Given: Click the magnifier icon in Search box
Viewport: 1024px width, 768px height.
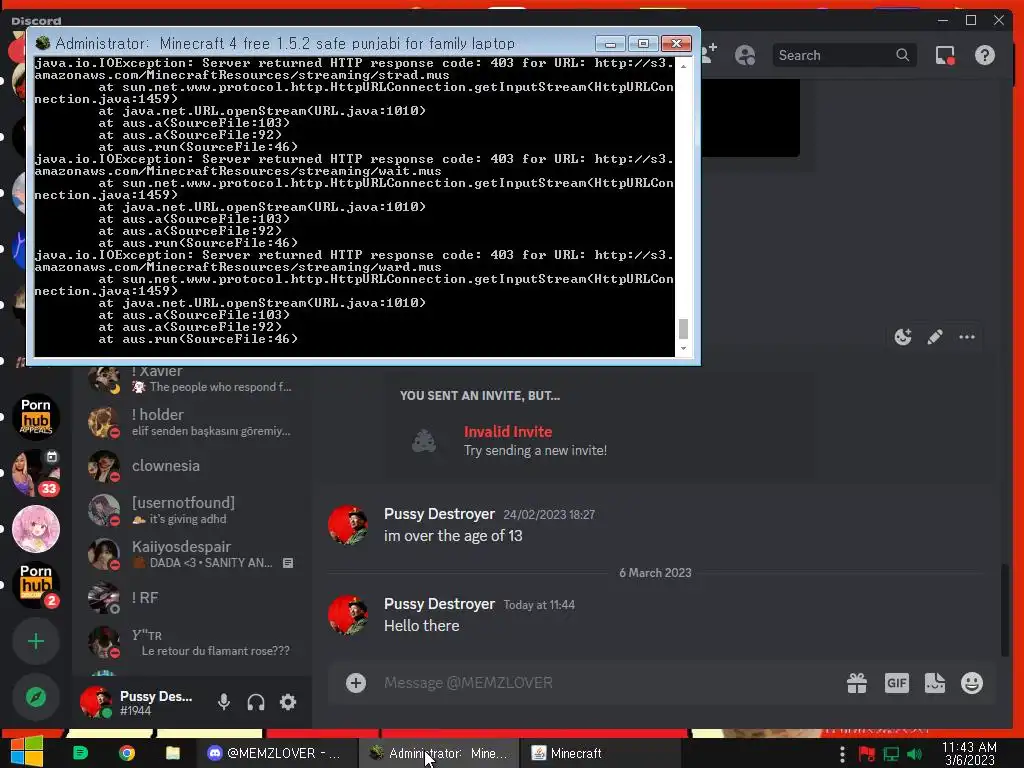Looking at the screenshot, I should click(903, 56).
